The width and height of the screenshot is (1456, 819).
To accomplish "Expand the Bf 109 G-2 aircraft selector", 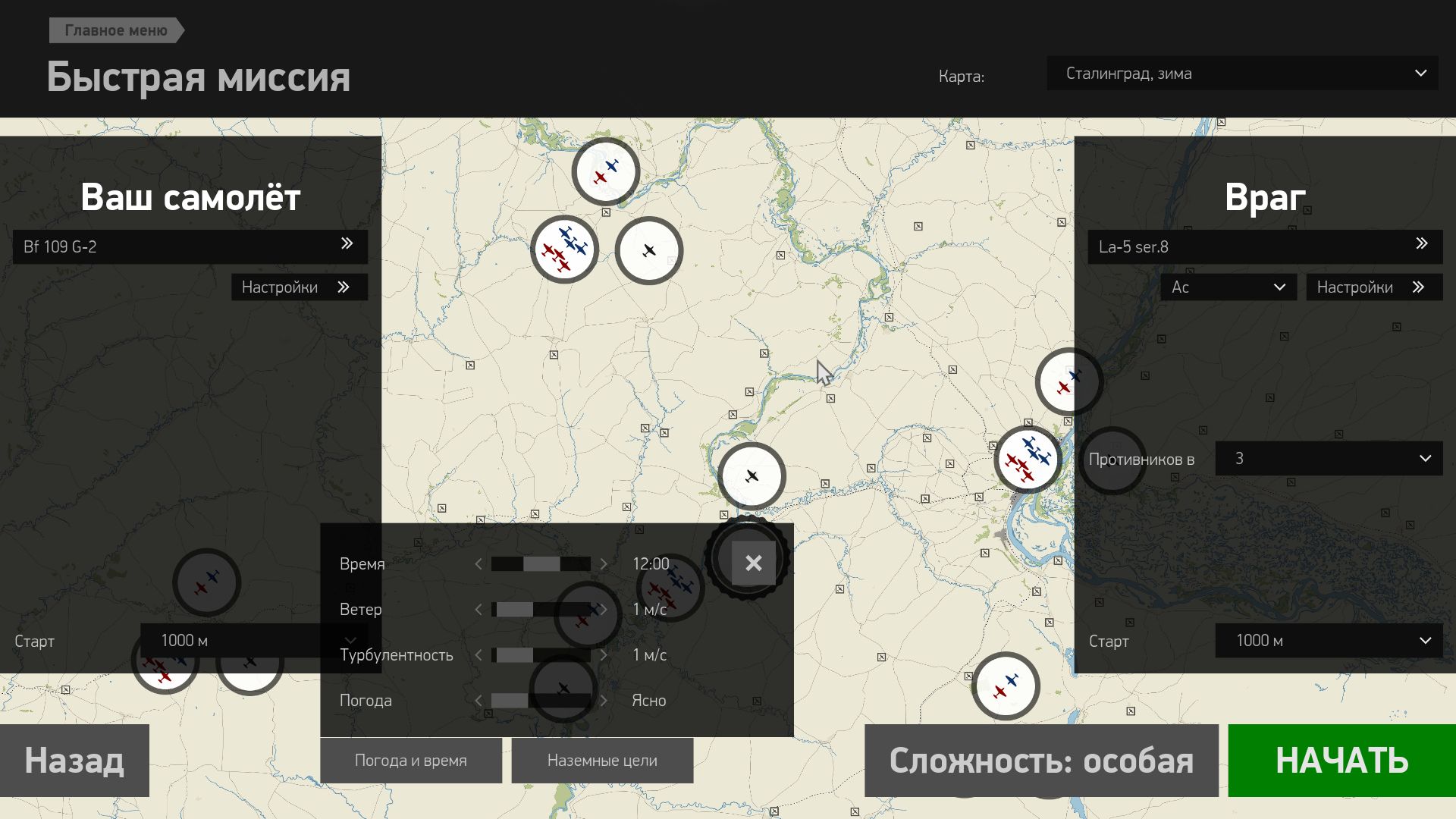I will tap(190, 246).
